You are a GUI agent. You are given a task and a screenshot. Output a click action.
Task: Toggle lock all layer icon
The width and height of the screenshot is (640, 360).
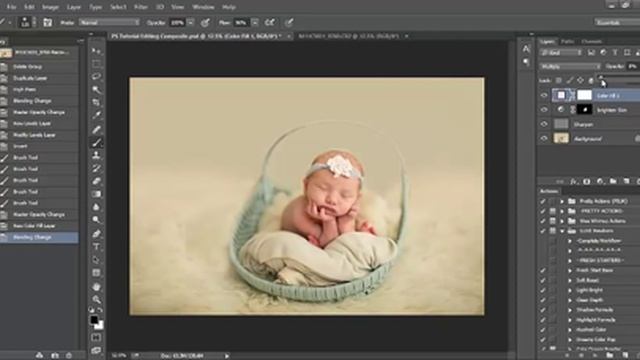click(x=591, y=80)
